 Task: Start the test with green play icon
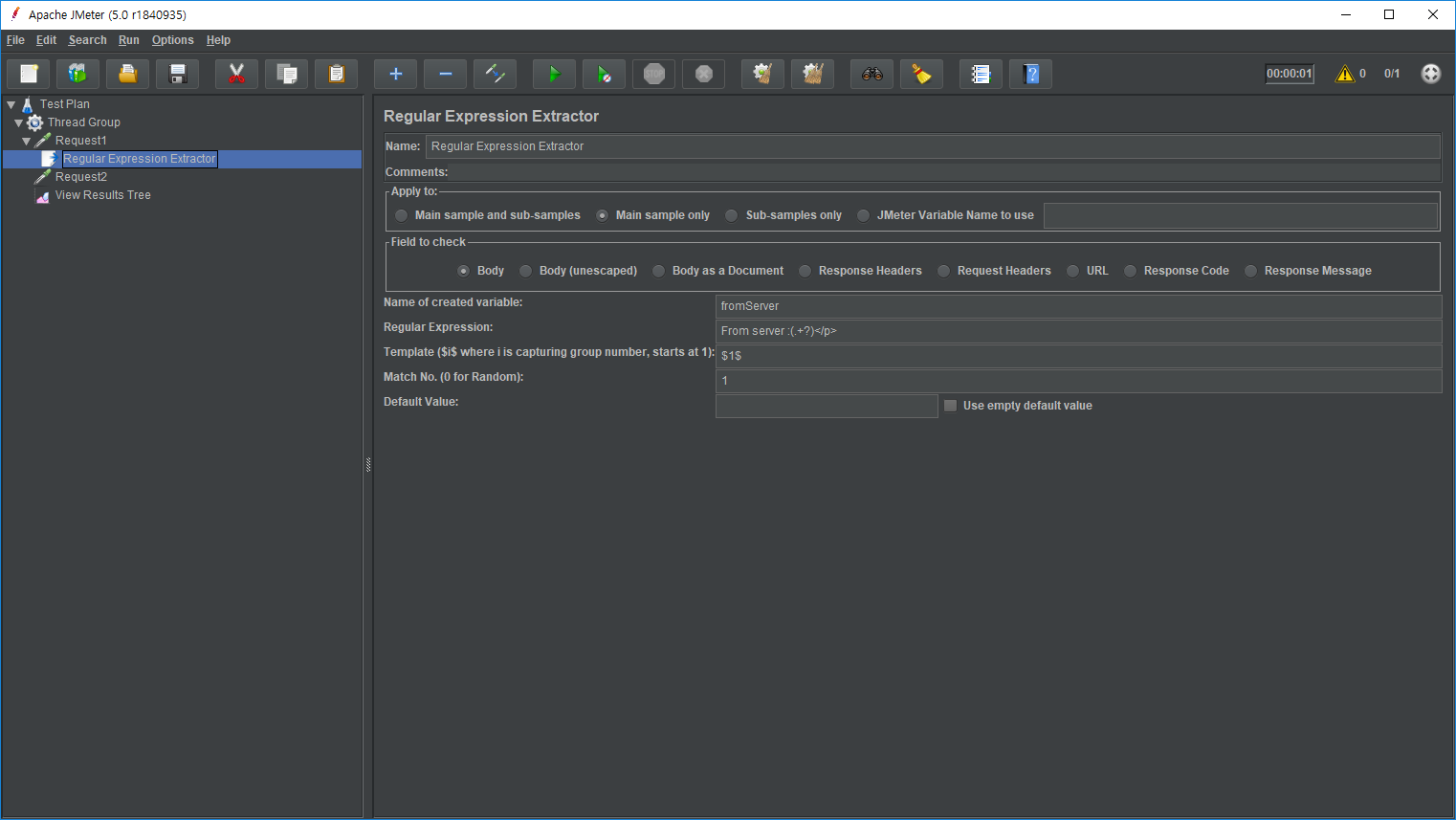pos(554,74)
